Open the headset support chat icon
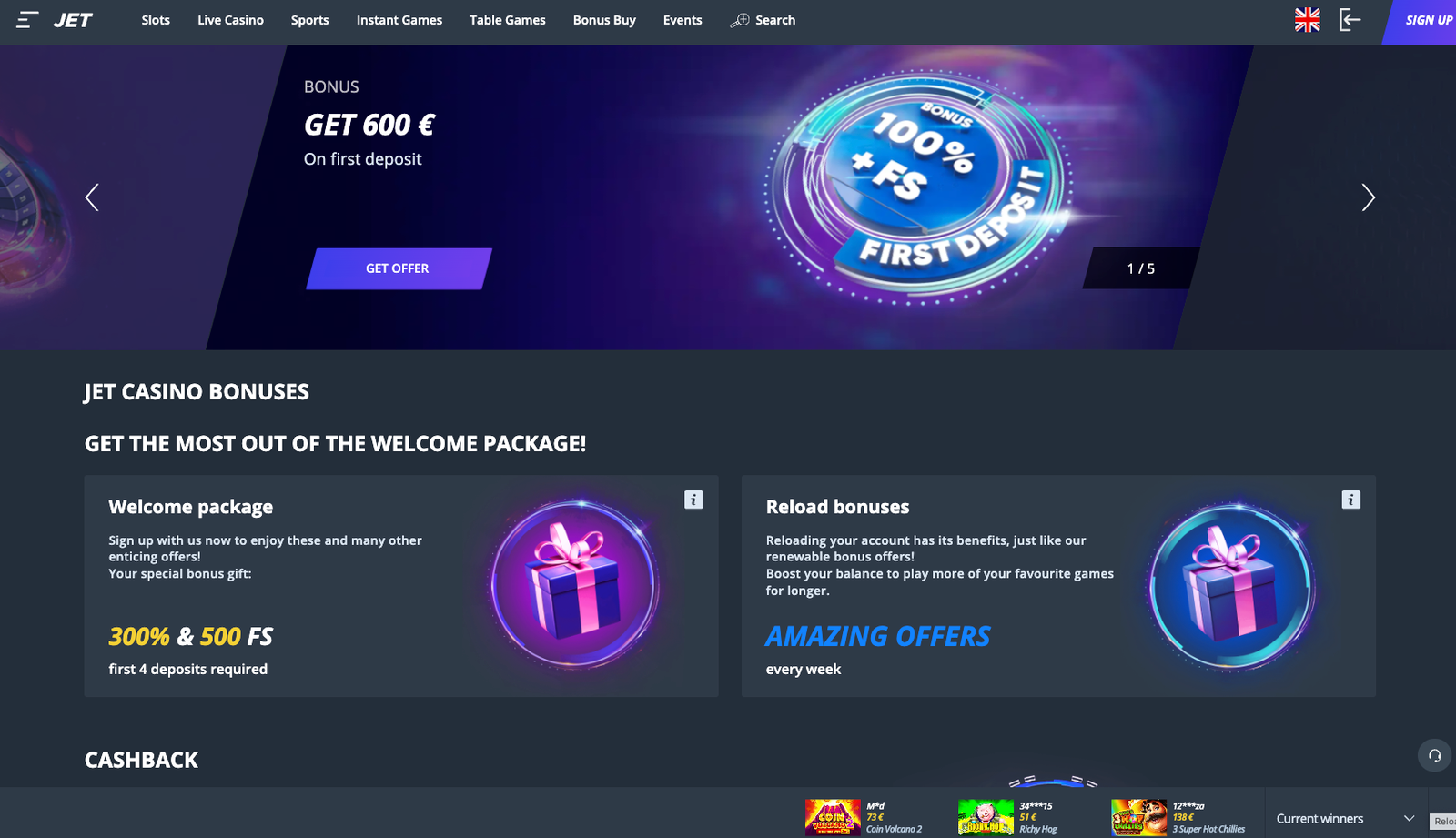 [1434, 755]
